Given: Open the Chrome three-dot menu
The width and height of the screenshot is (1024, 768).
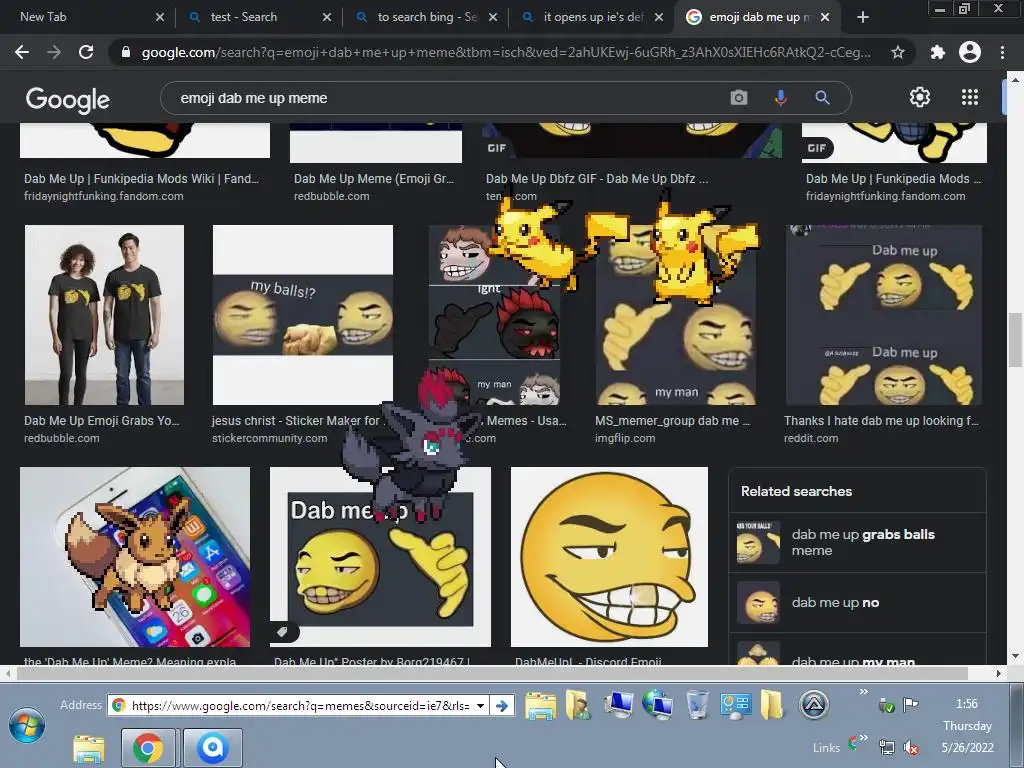Looking at the screenshot, I should (x=1002, y=52).
